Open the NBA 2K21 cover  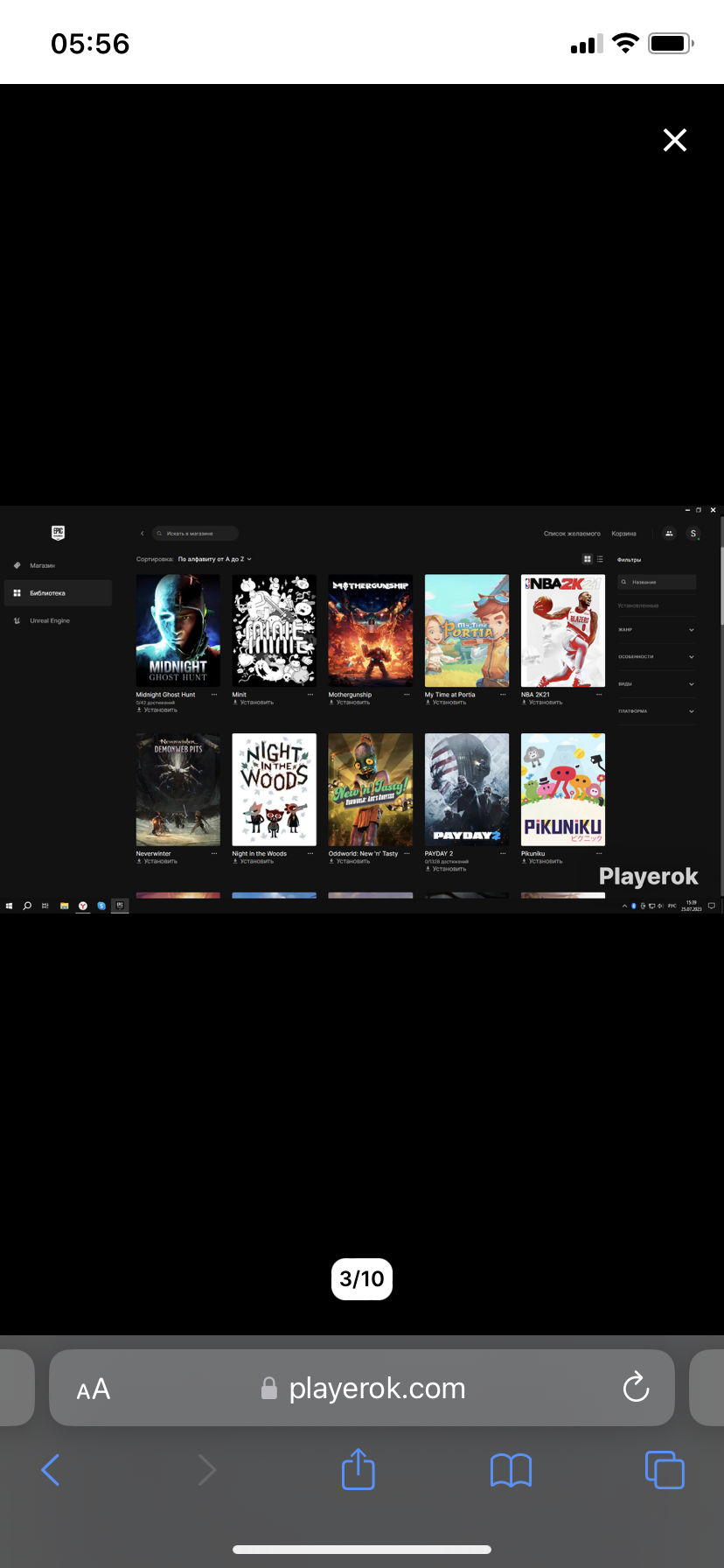tap(563, 630)
